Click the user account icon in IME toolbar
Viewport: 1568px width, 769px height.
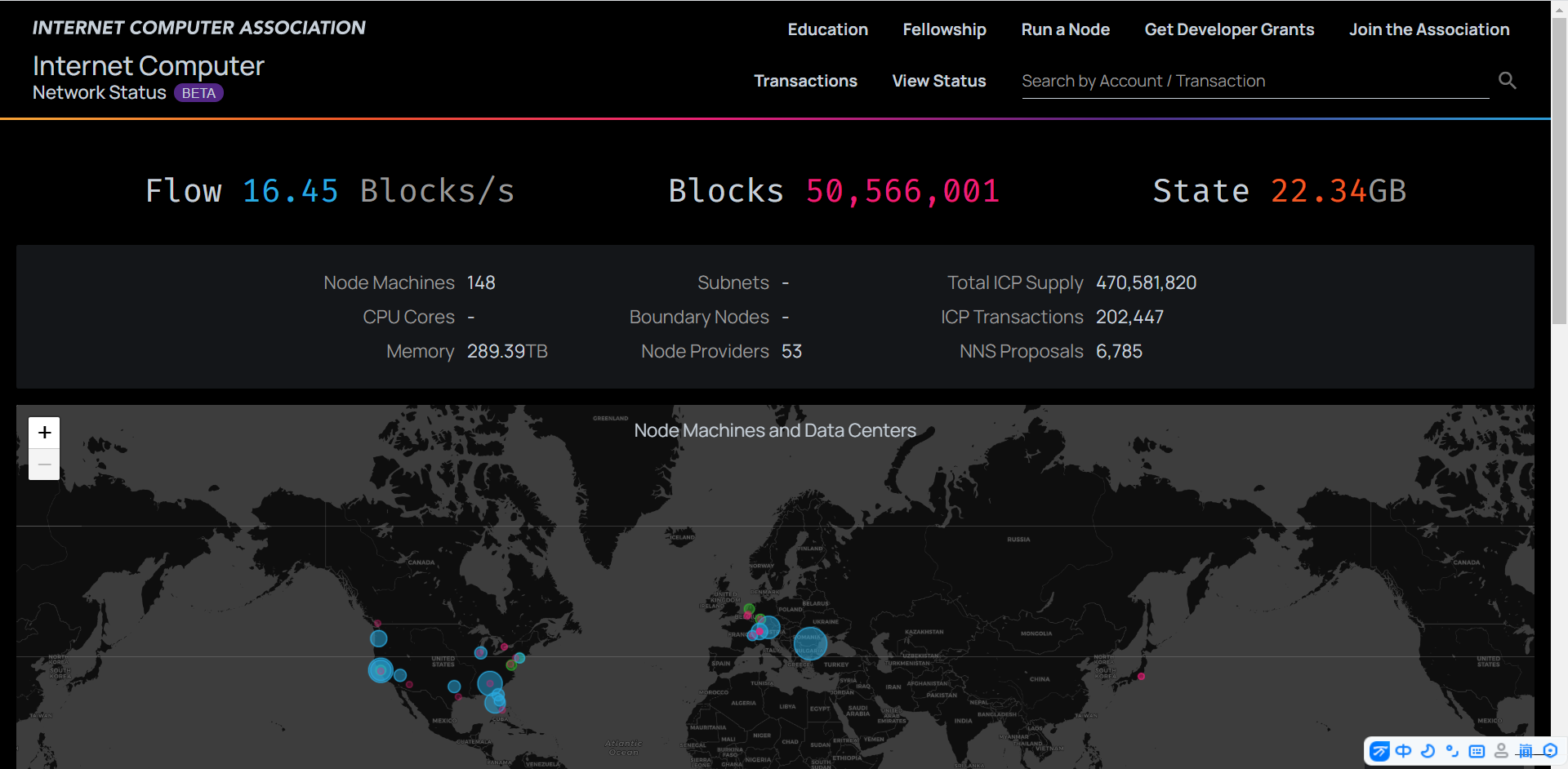1501,751
